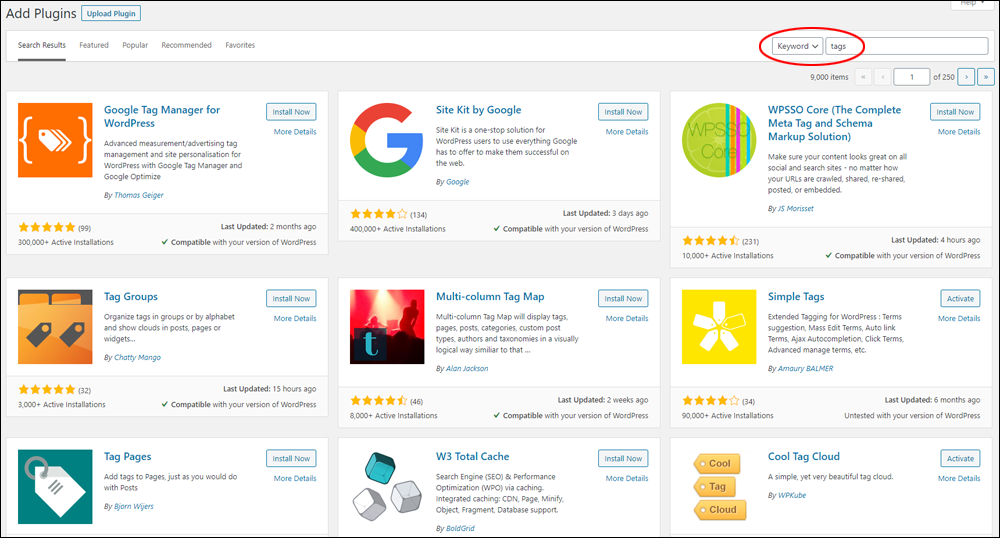This screenshot has width=1000, height=538.
Task: Open More Details for W3 Total Cache
Action: (x=627, y=479)
